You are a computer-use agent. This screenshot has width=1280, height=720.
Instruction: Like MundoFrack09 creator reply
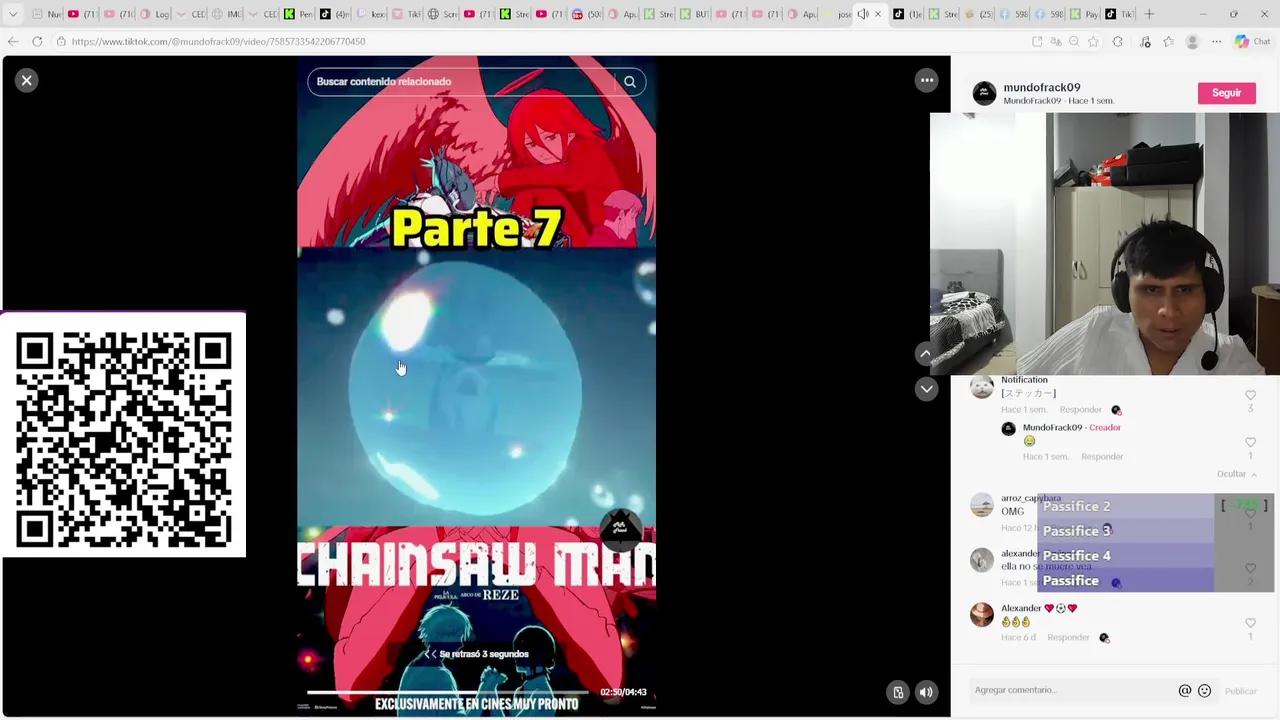(1250, 442)
